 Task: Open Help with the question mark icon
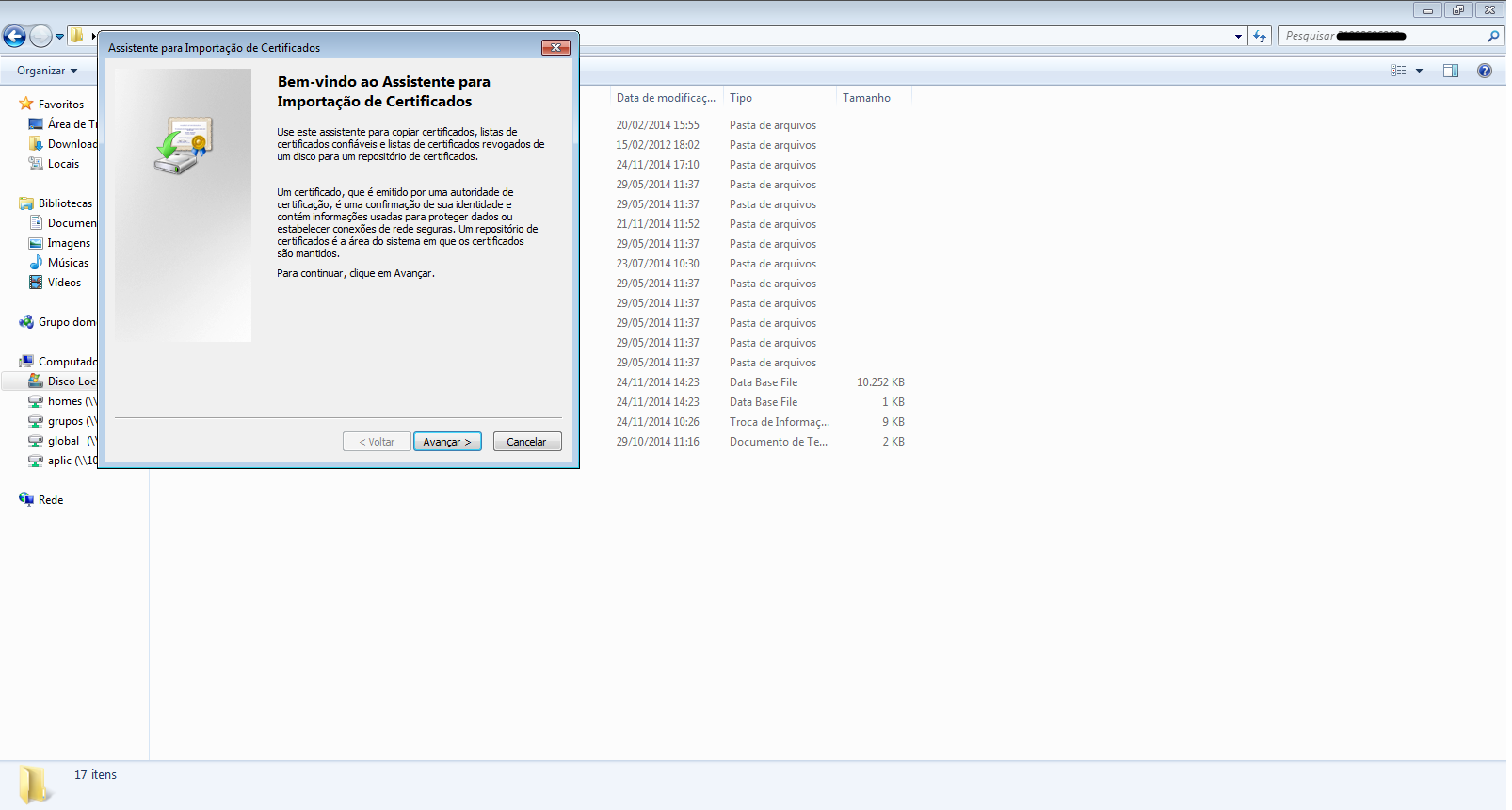click(1485, 71)
